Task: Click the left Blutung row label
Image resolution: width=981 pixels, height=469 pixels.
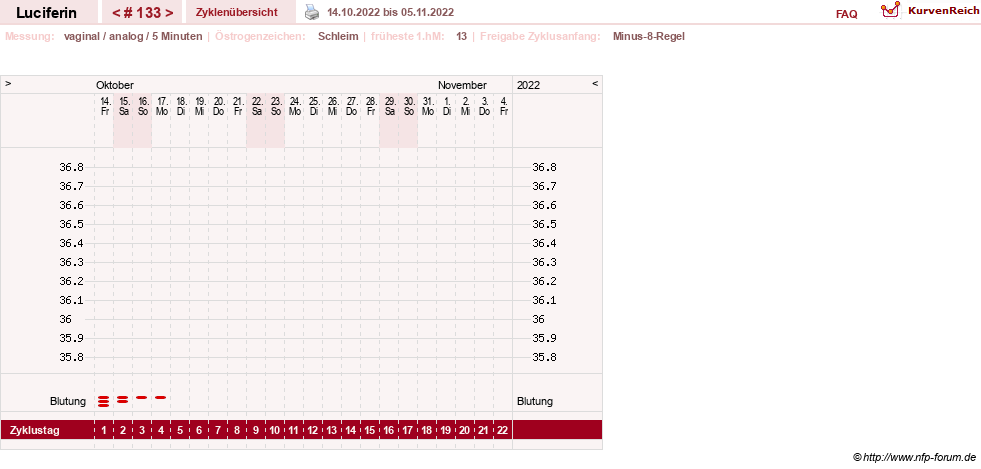Action: tap(68, 401)
